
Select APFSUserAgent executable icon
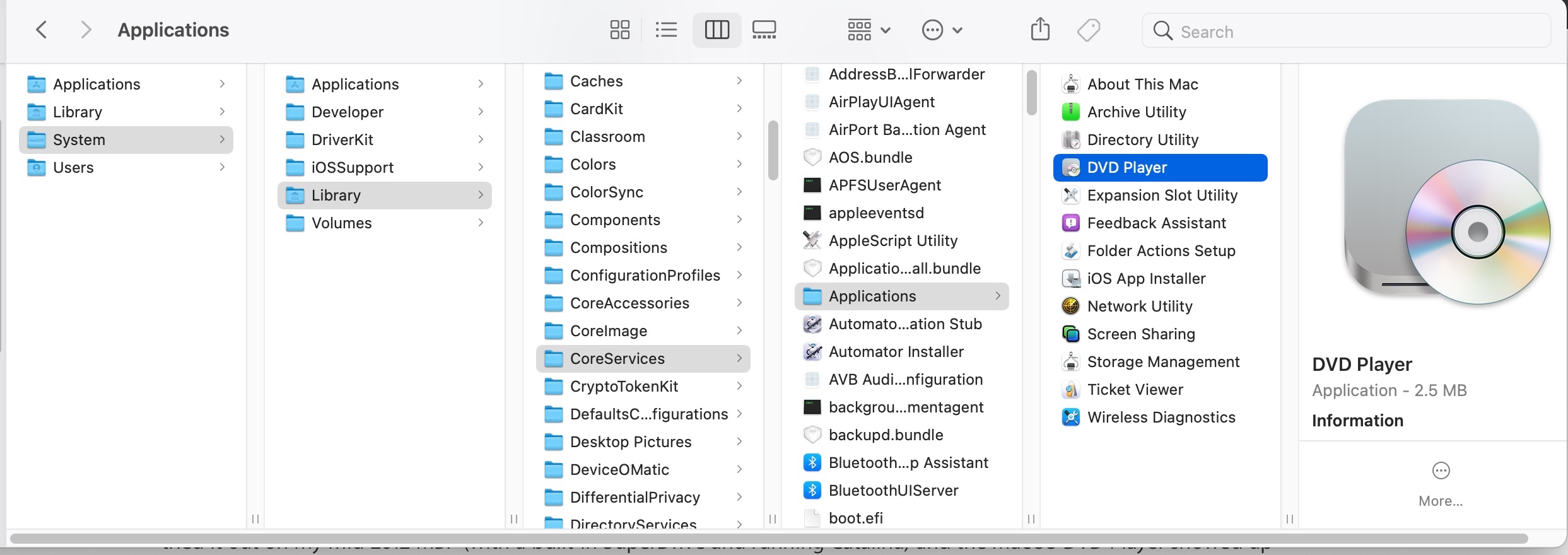click(x=812, y=185)
